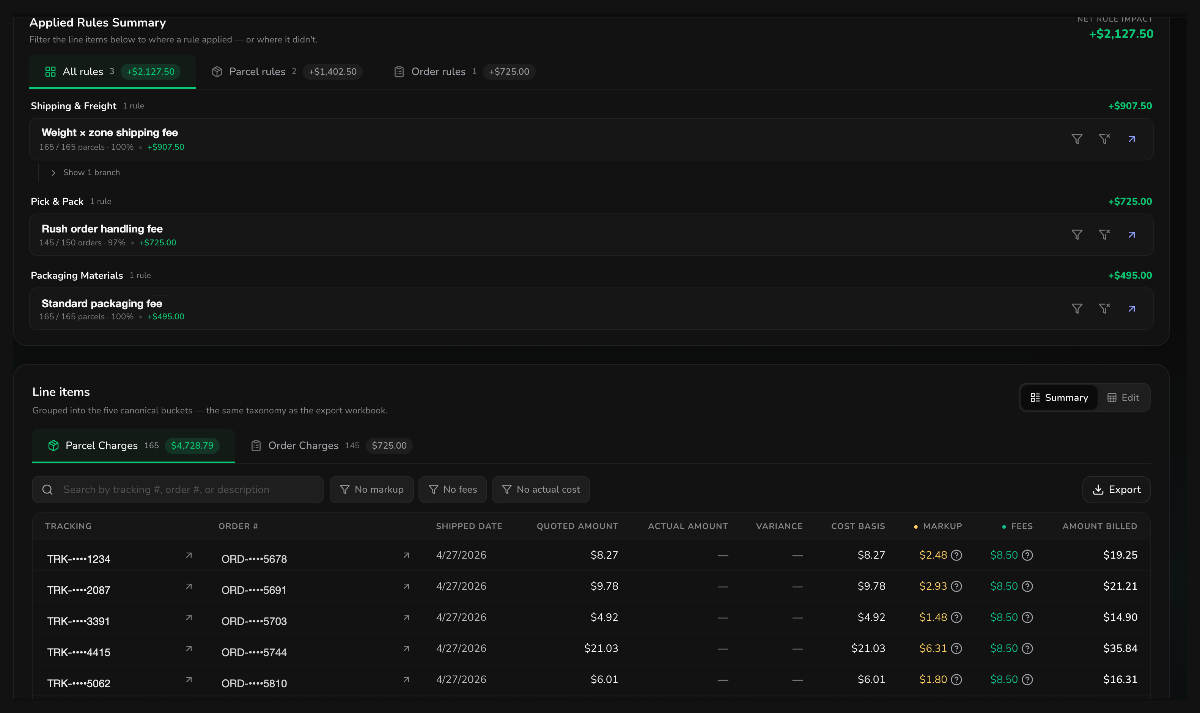Export the line items
1200x713 pixels.
pos(1116,489)
